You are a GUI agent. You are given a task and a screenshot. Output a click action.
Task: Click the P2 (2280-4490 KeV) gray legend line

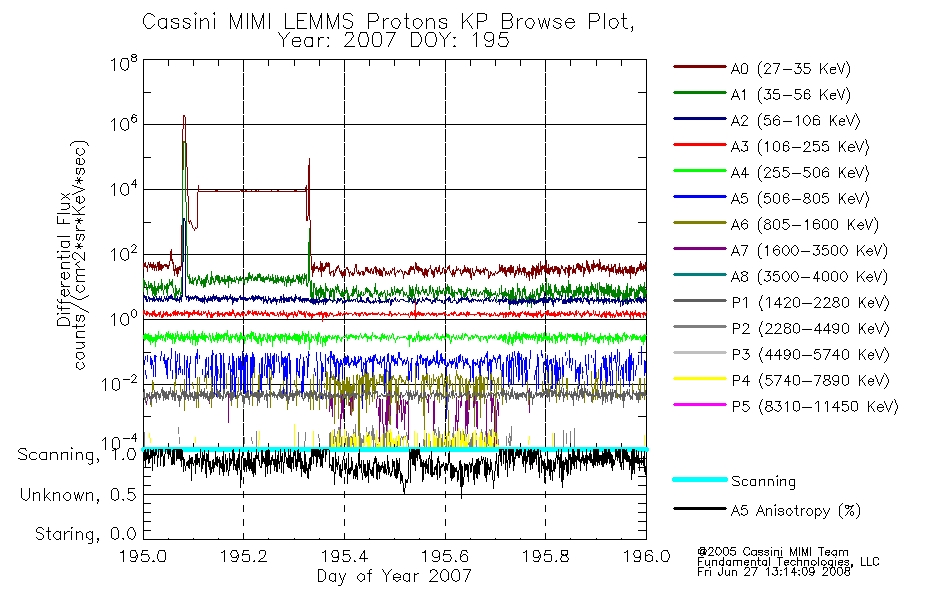(699, 327)
